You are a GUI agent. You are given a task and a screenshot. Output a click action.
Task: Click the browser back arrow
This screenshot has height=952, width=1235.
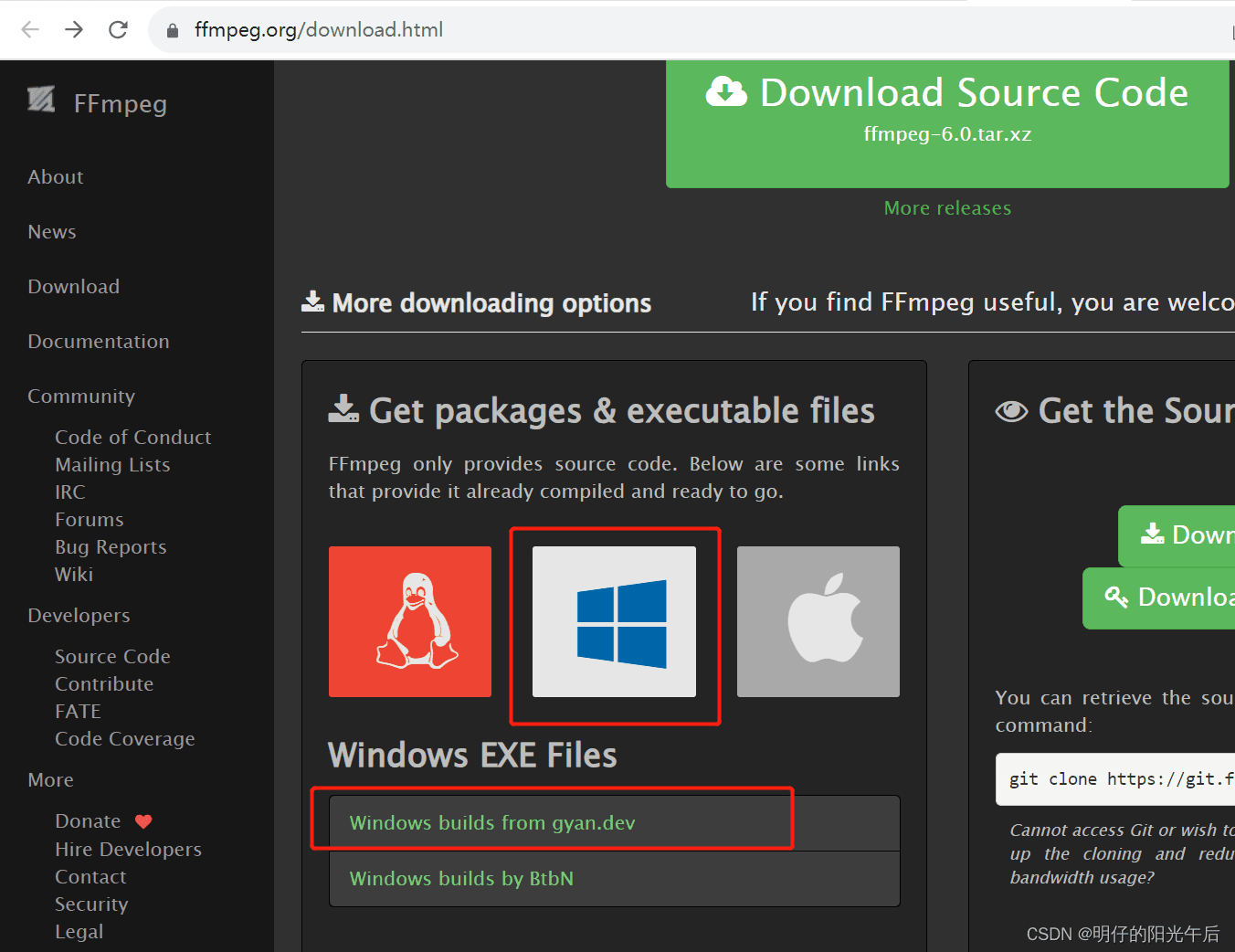coord(30,30)
